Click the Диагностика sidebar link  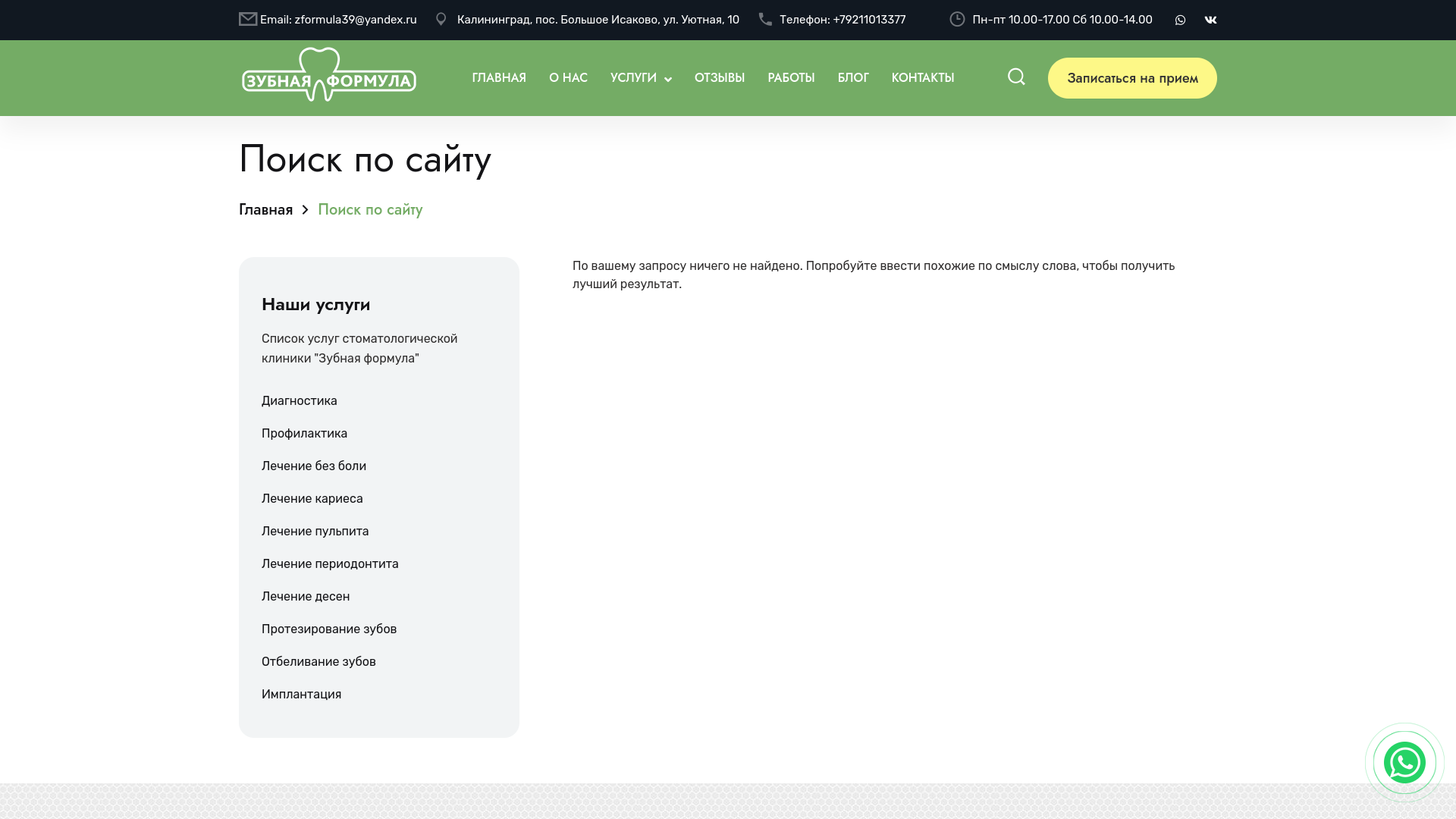click(299, 401)
